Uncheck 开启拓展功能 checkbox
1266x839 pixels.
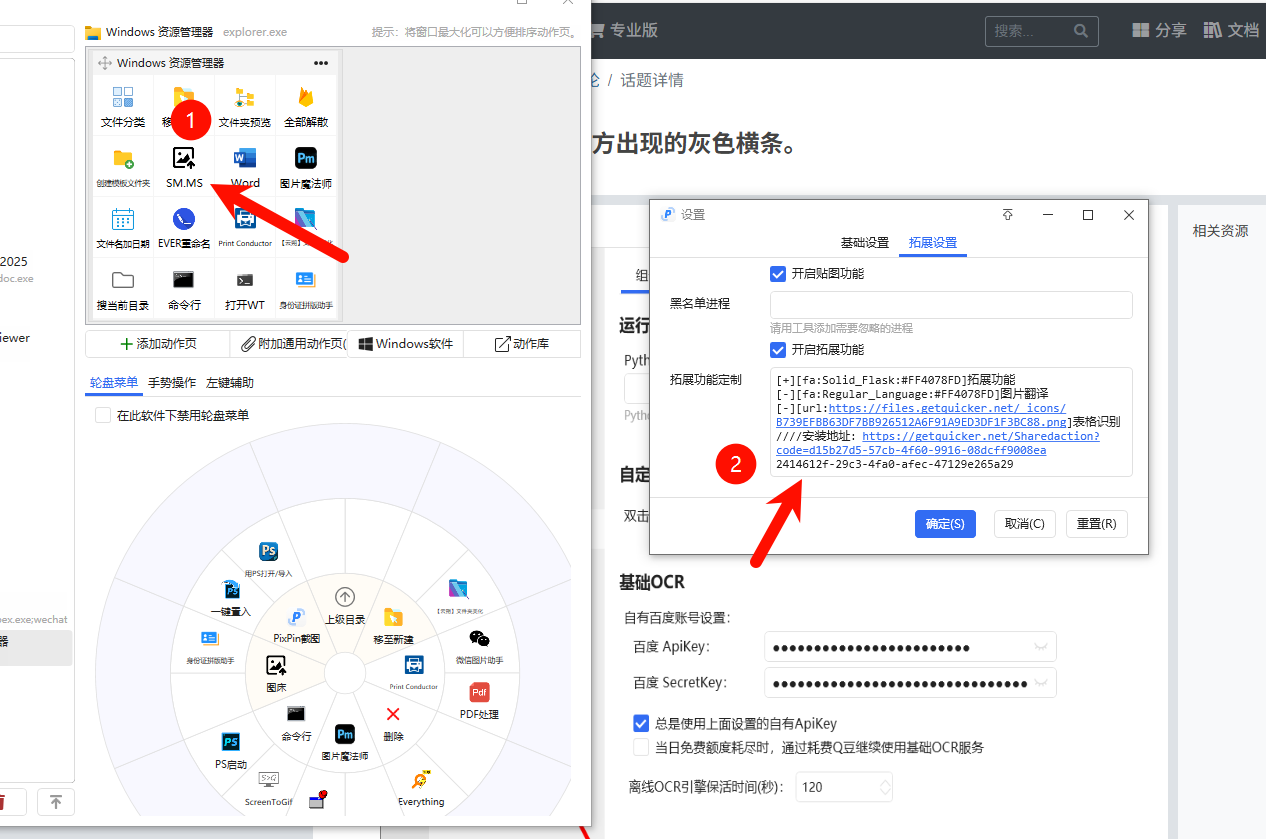[778, 350]
